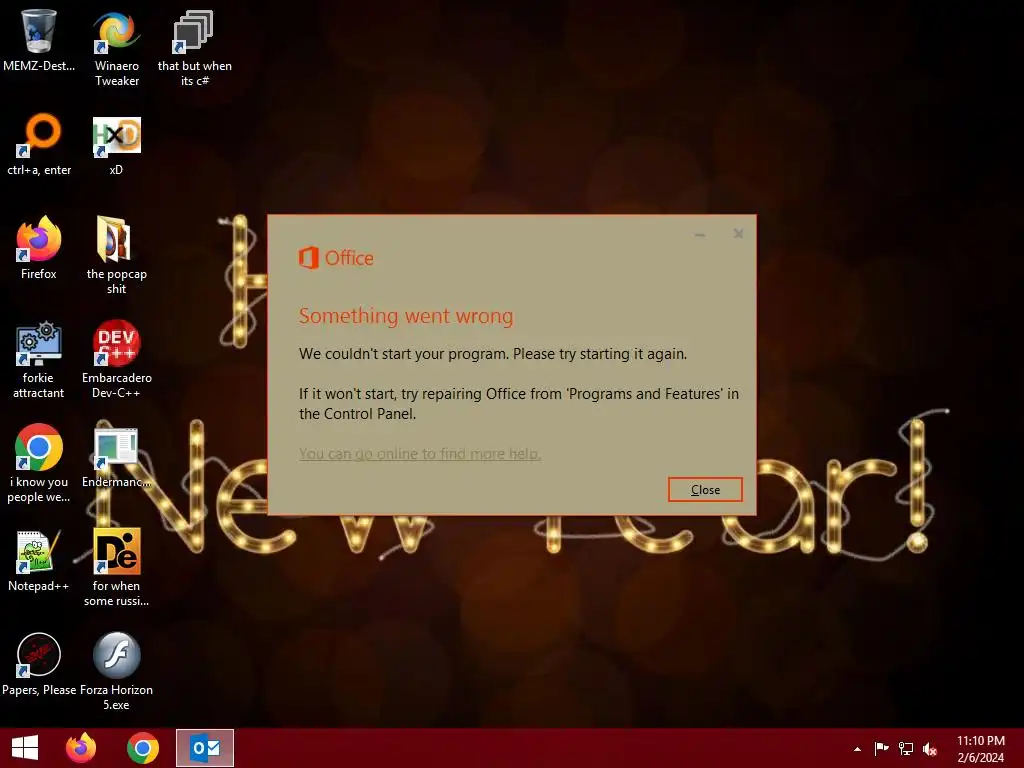1024x768 pixels.
Task: Follow the 'go online to find more help' link
Action: point(420,453)
